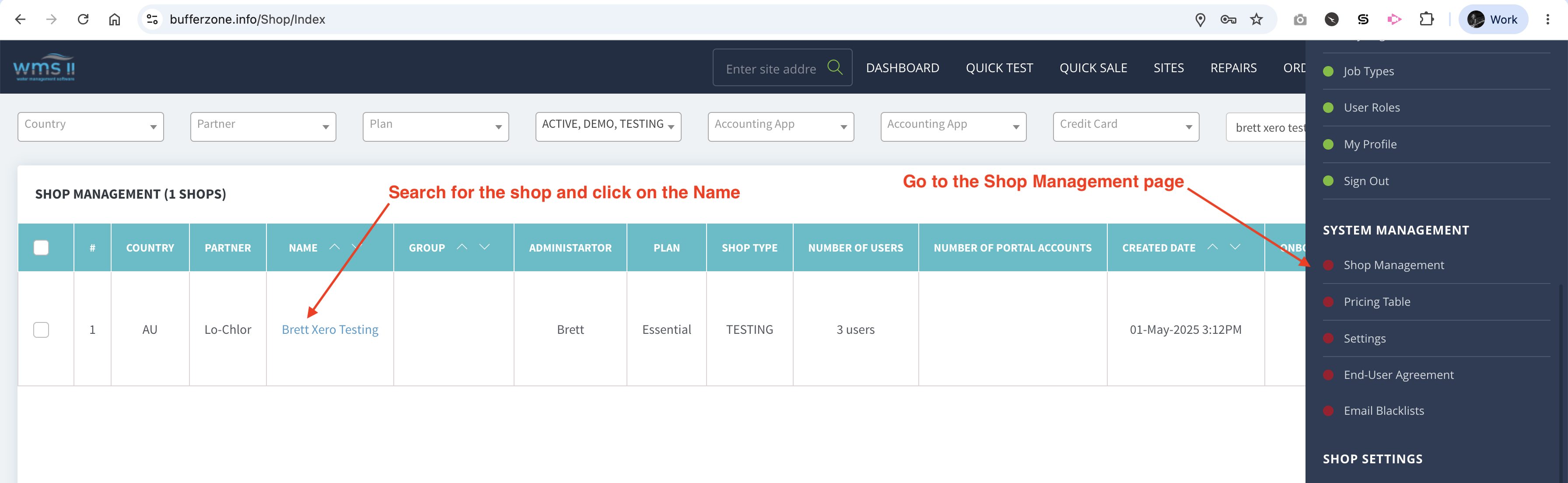Click the Enter site address search field
This screenshot has width=1568, height=483.
pos(770,69)
